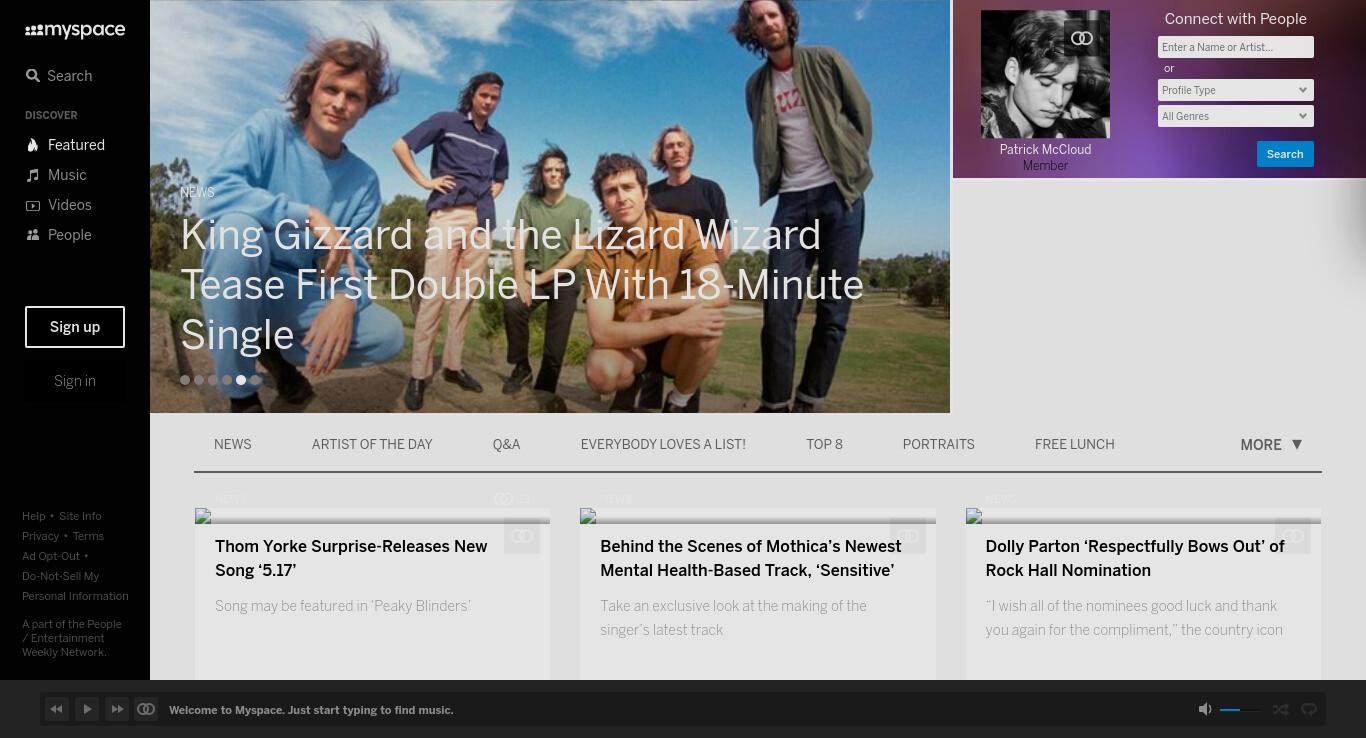Switch to the NEWS tab
The height and width of the screenshot is (738, 1366).
(233, 444)
